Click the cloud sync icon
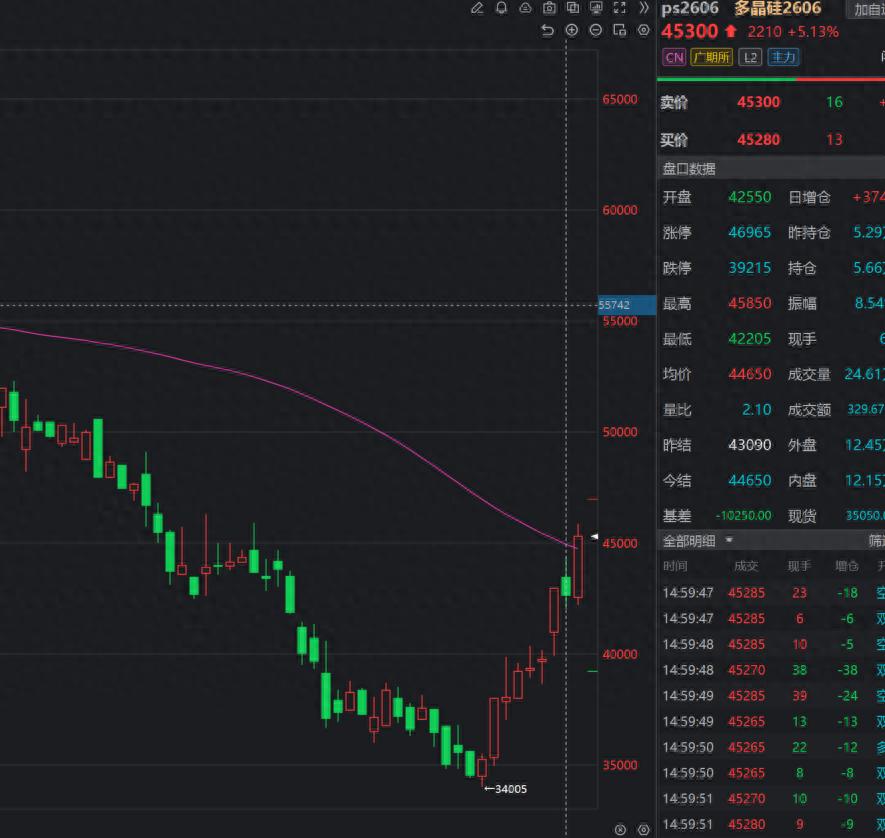885x838 pixels. 525,8
